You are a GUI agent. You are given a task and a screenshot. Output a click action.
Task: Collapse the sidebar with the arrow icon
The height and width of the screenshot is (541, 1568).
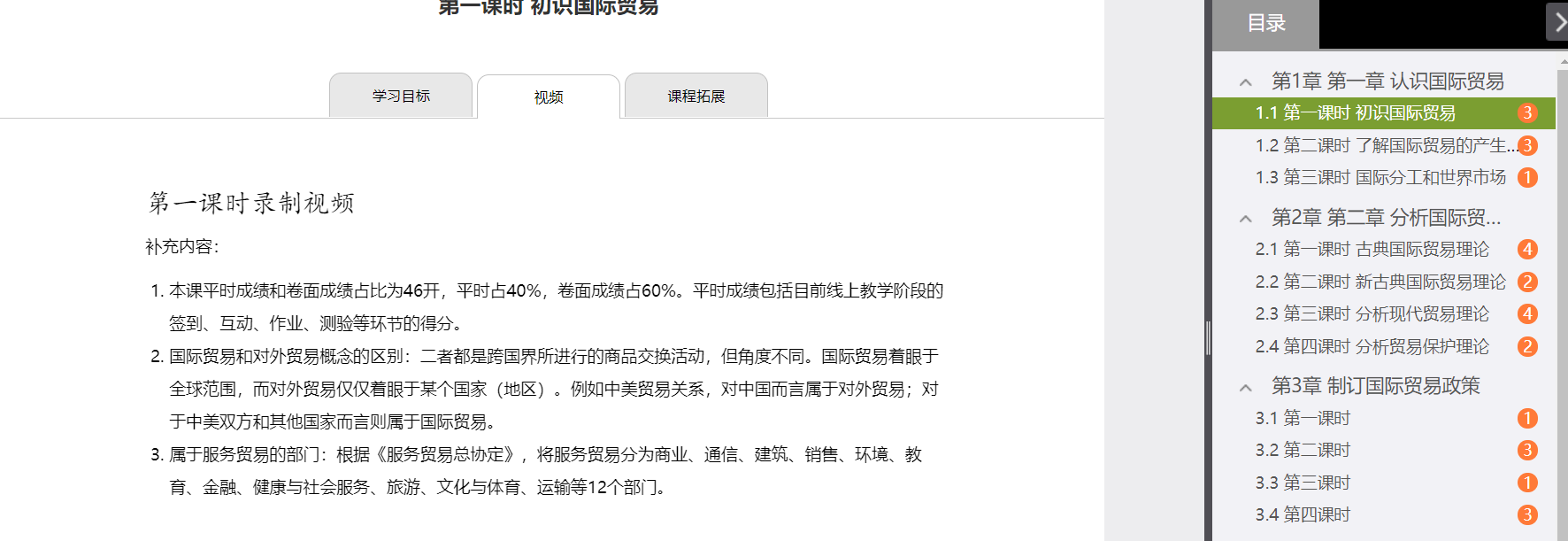pyautogui.click(x=1557, y=22)
